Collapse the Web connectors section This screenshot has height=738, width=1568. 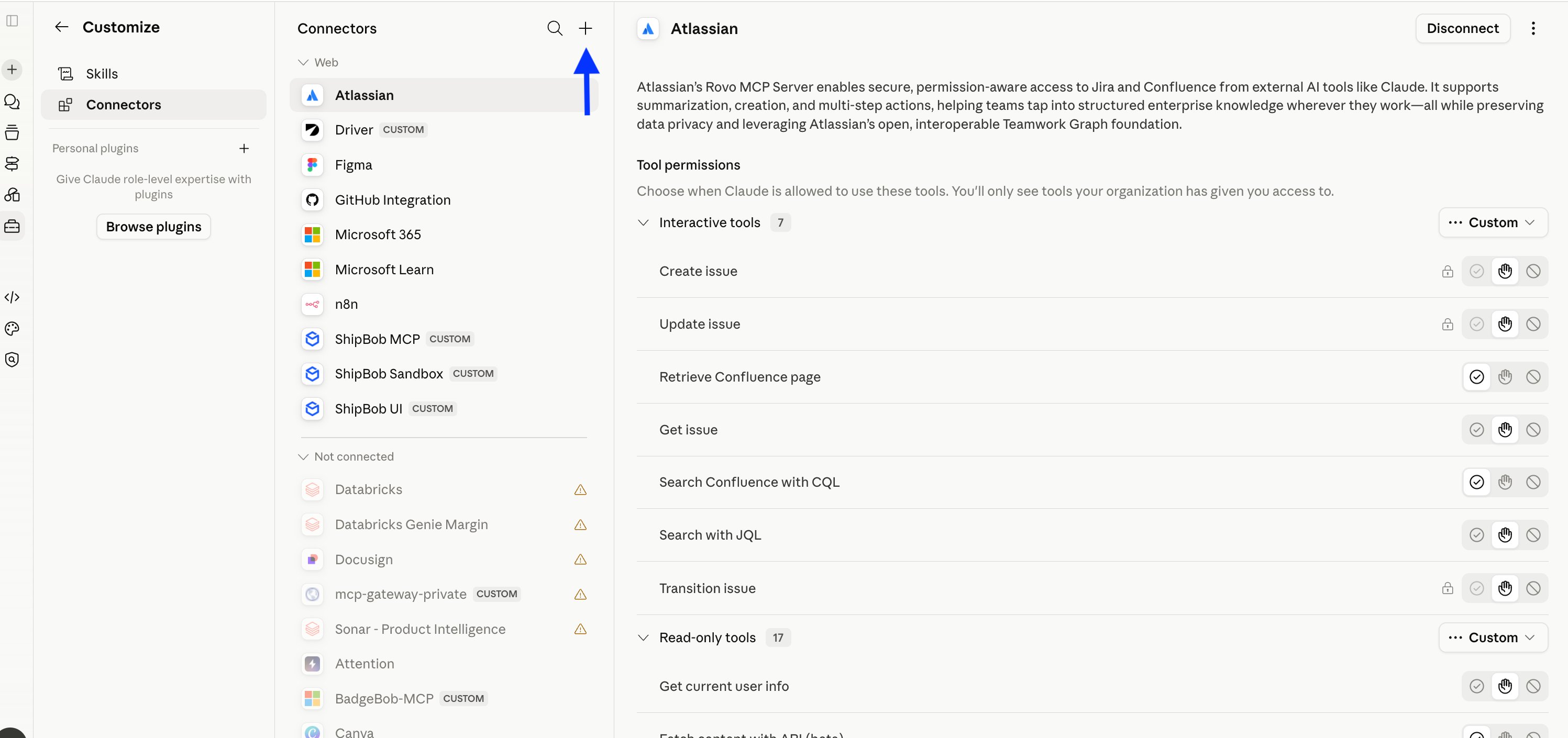303,63
